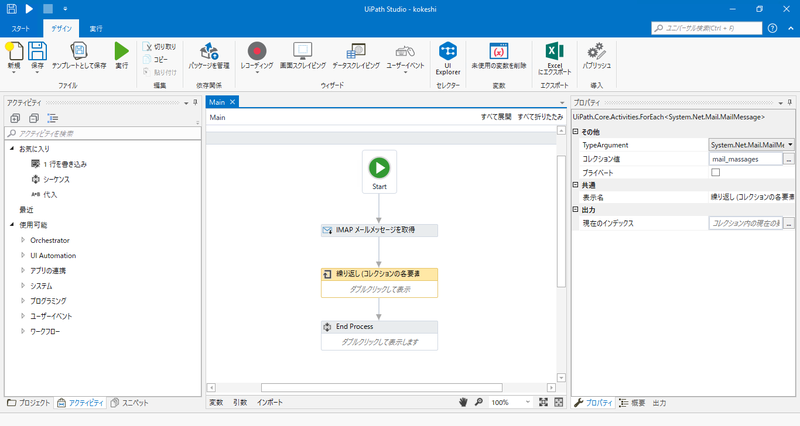The height and width of the screenshot is (426, 800).
Task: Open プロジェクト panel tab
Action: pos(29,403)
